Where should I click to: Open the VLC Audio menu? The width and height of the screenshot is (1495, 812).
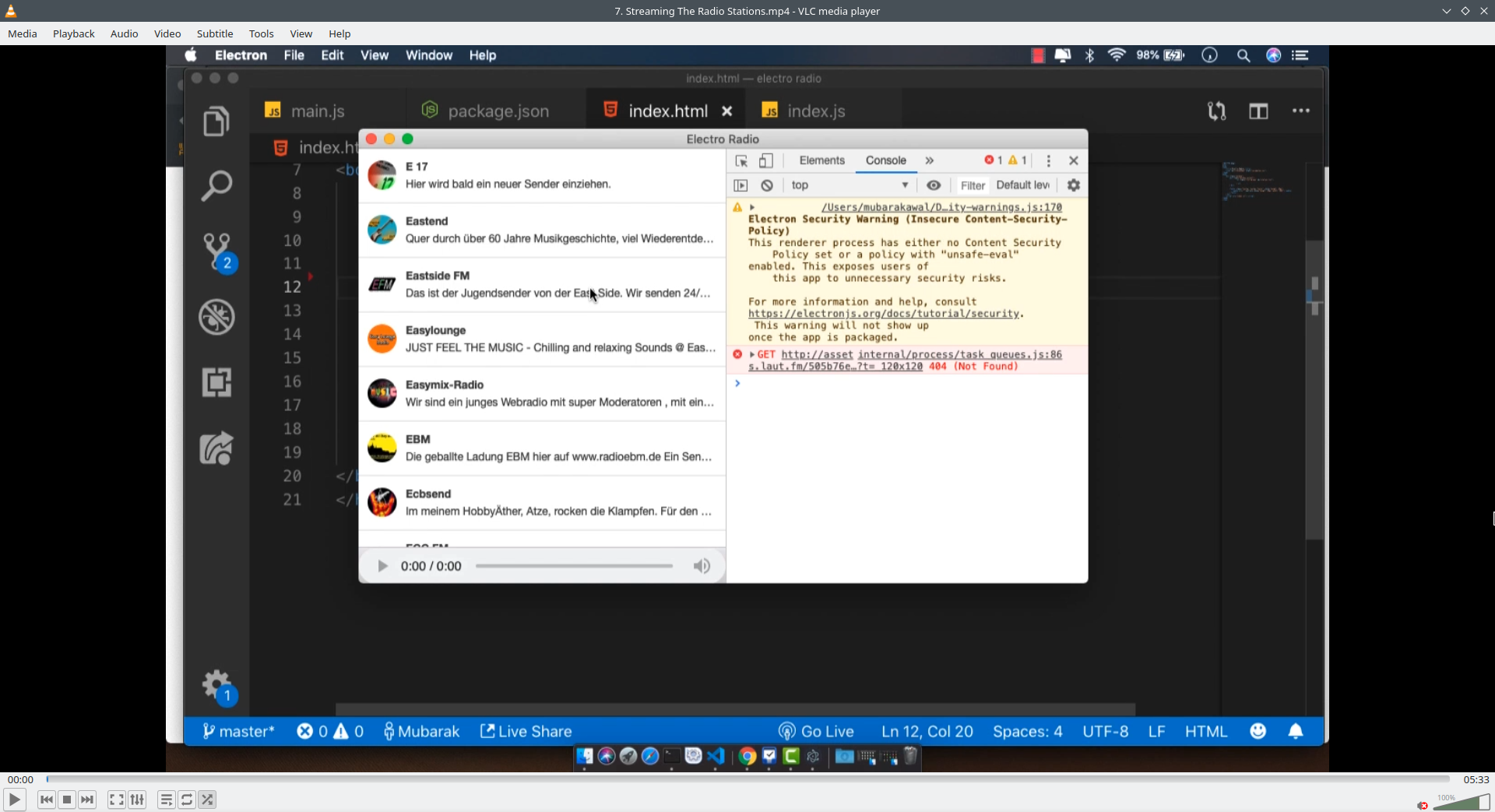tap(125, 33)
